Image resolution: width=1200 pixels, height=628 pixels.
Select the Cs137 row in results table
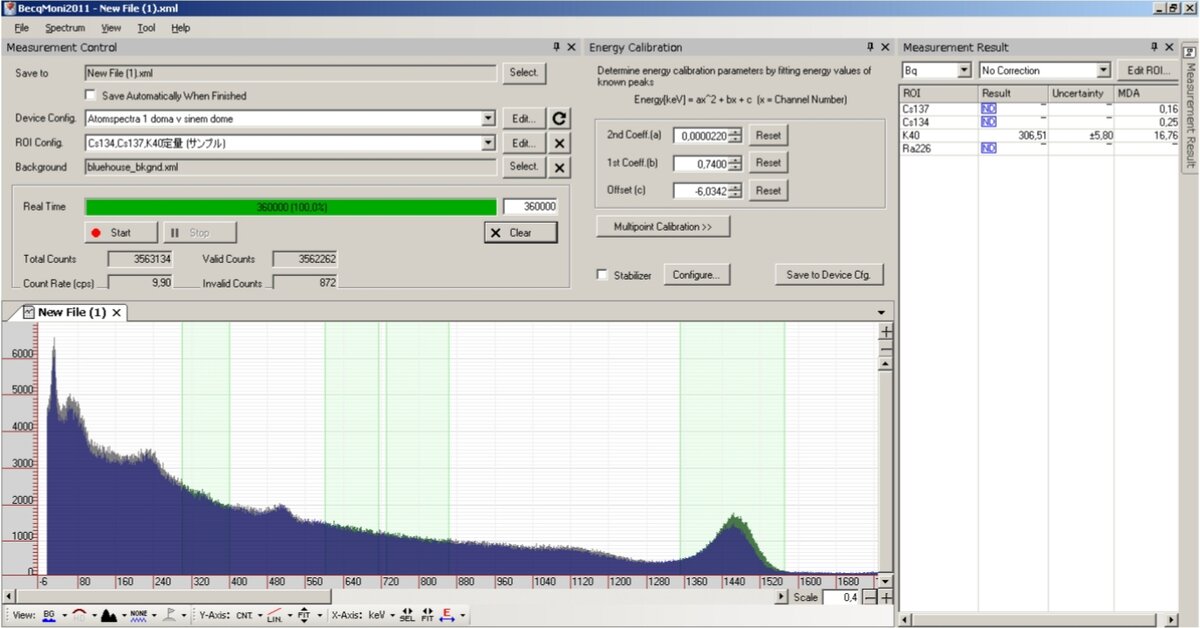tap(1040, 108)
